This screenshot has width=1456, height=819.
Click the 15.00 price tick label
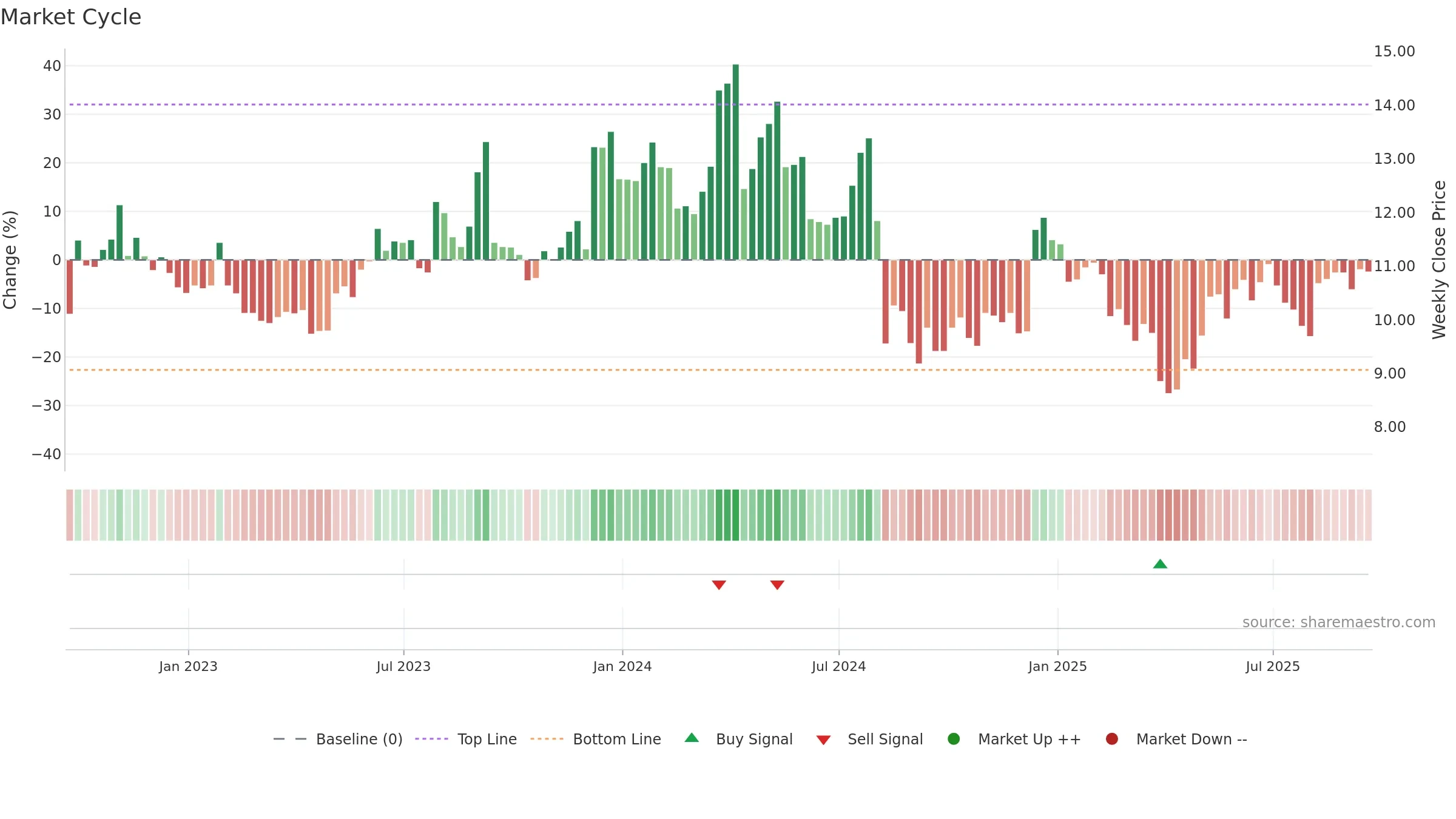coord(1394,51)
